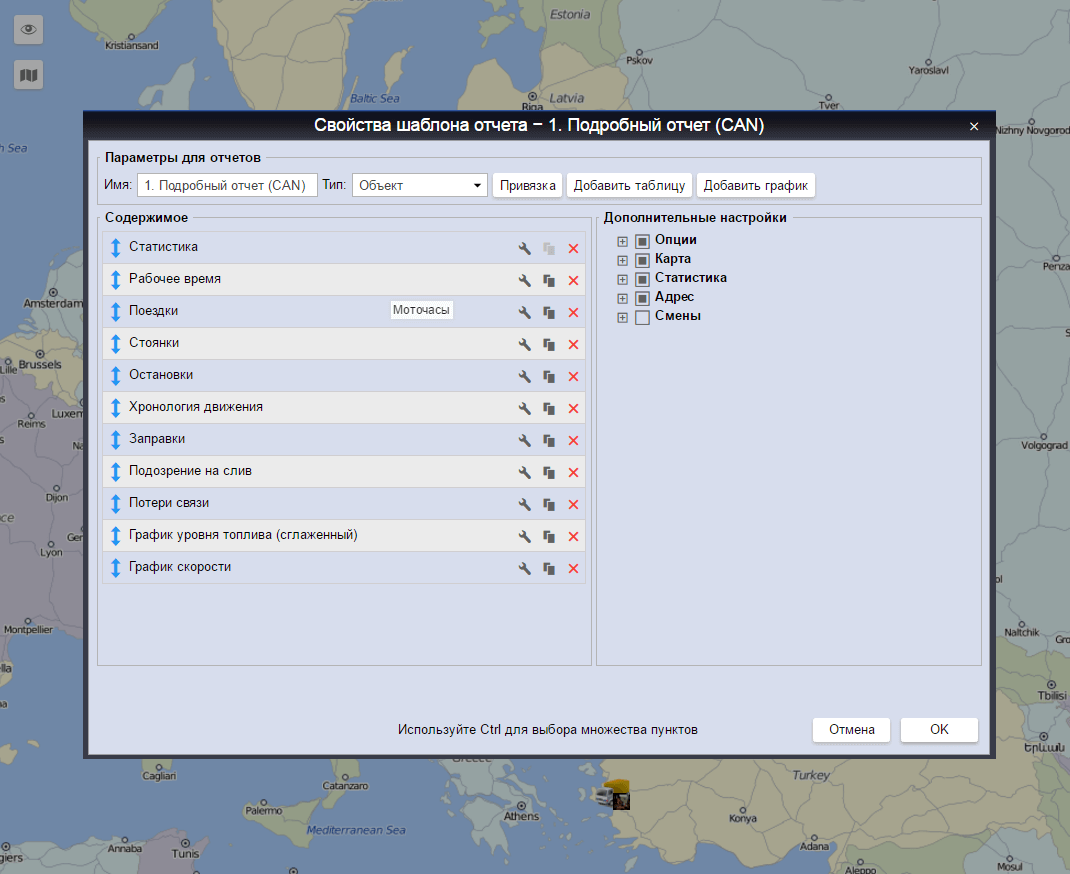This screenshot has height=874, width=1070.
Task: Toggle the Карта checkbox
Action: click(x=642, y=260)
